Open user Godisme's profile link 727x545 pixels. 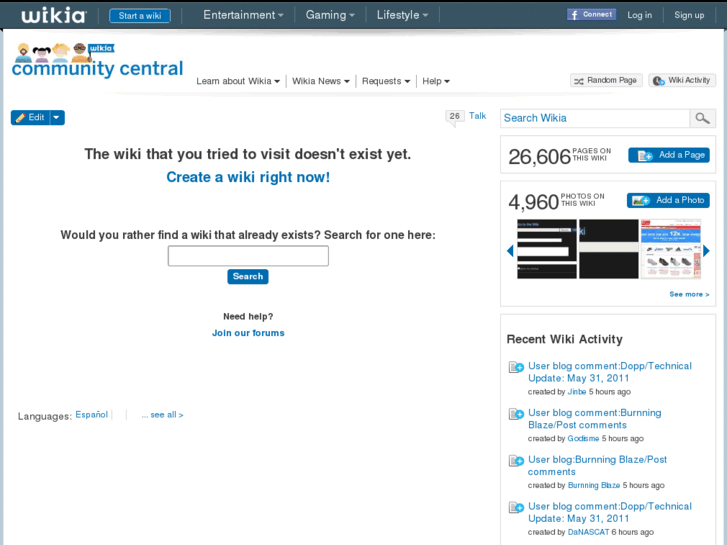583,439
